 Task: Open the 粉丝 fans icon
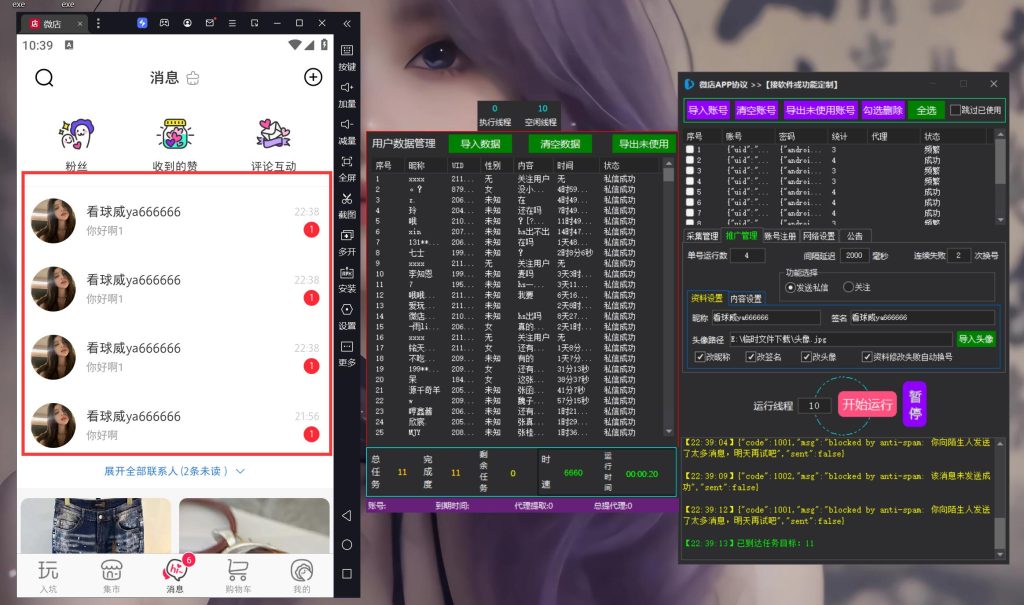click(x=77, y=135)
